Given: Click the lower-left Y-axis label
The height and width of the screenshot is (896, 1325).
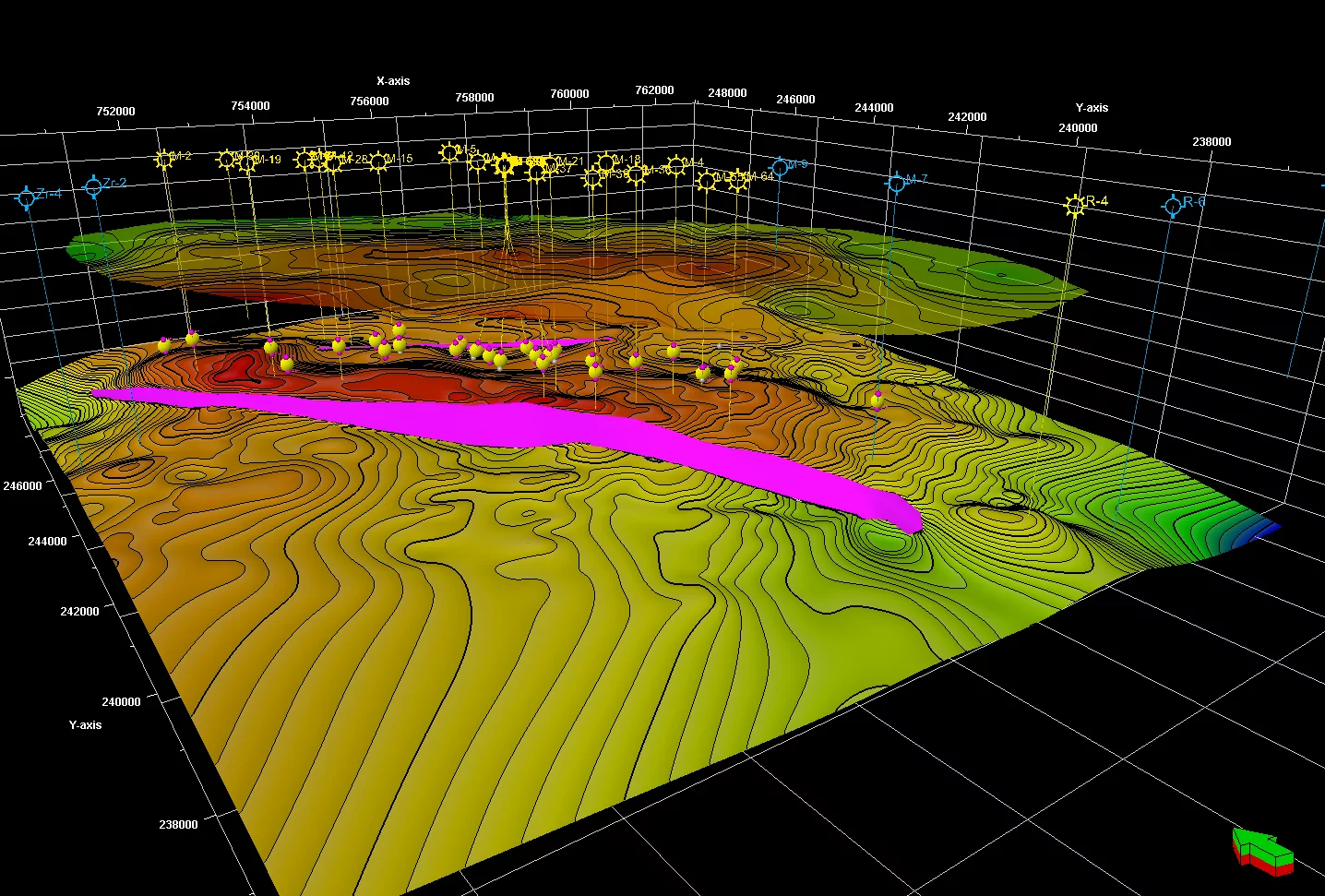Looking at the screenshot, I should click(85, 725).
